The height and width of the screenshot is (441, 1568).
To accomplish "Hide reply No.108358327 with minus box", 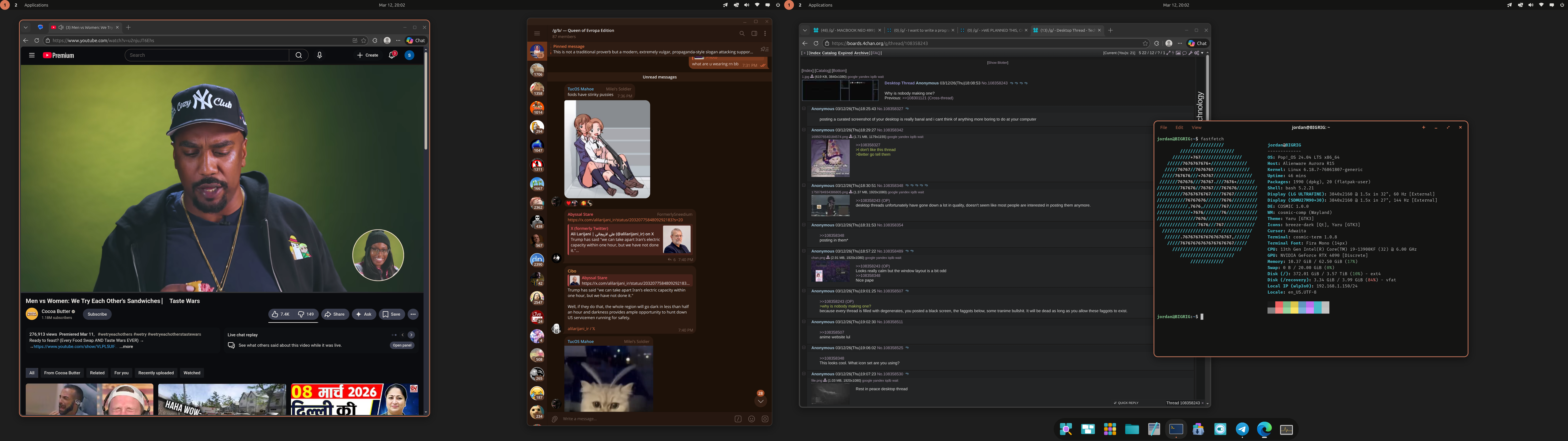I will pos(803,109).
